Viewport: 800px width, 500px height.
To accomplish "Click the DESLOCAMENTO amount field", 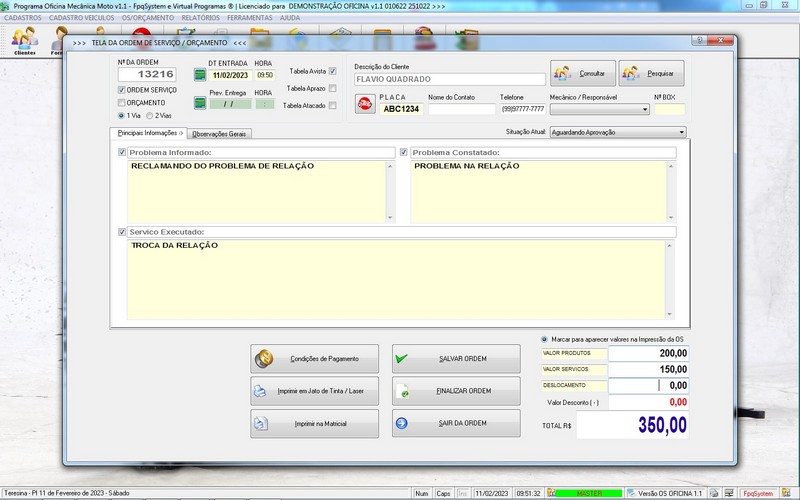I will tap(648, 385).
